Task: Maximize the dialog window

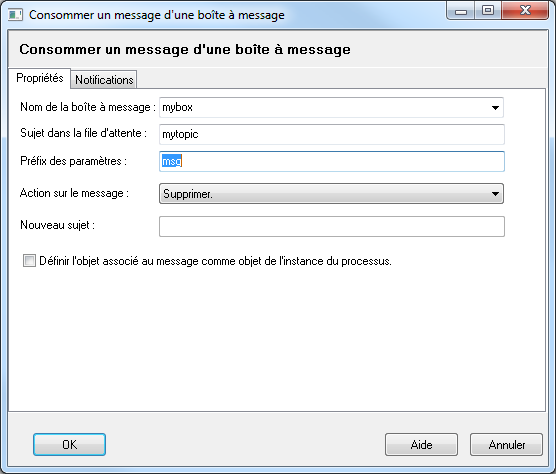Action: (x=488, y=10)
